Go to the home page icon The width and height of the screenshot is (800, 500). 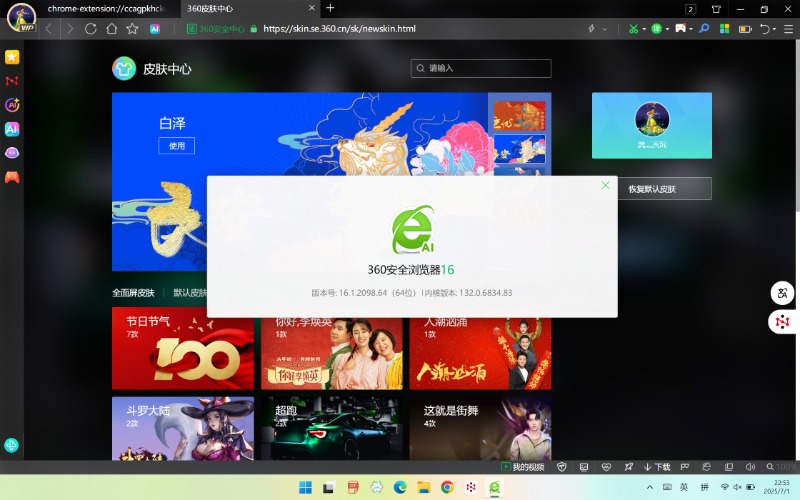point(112,29)
